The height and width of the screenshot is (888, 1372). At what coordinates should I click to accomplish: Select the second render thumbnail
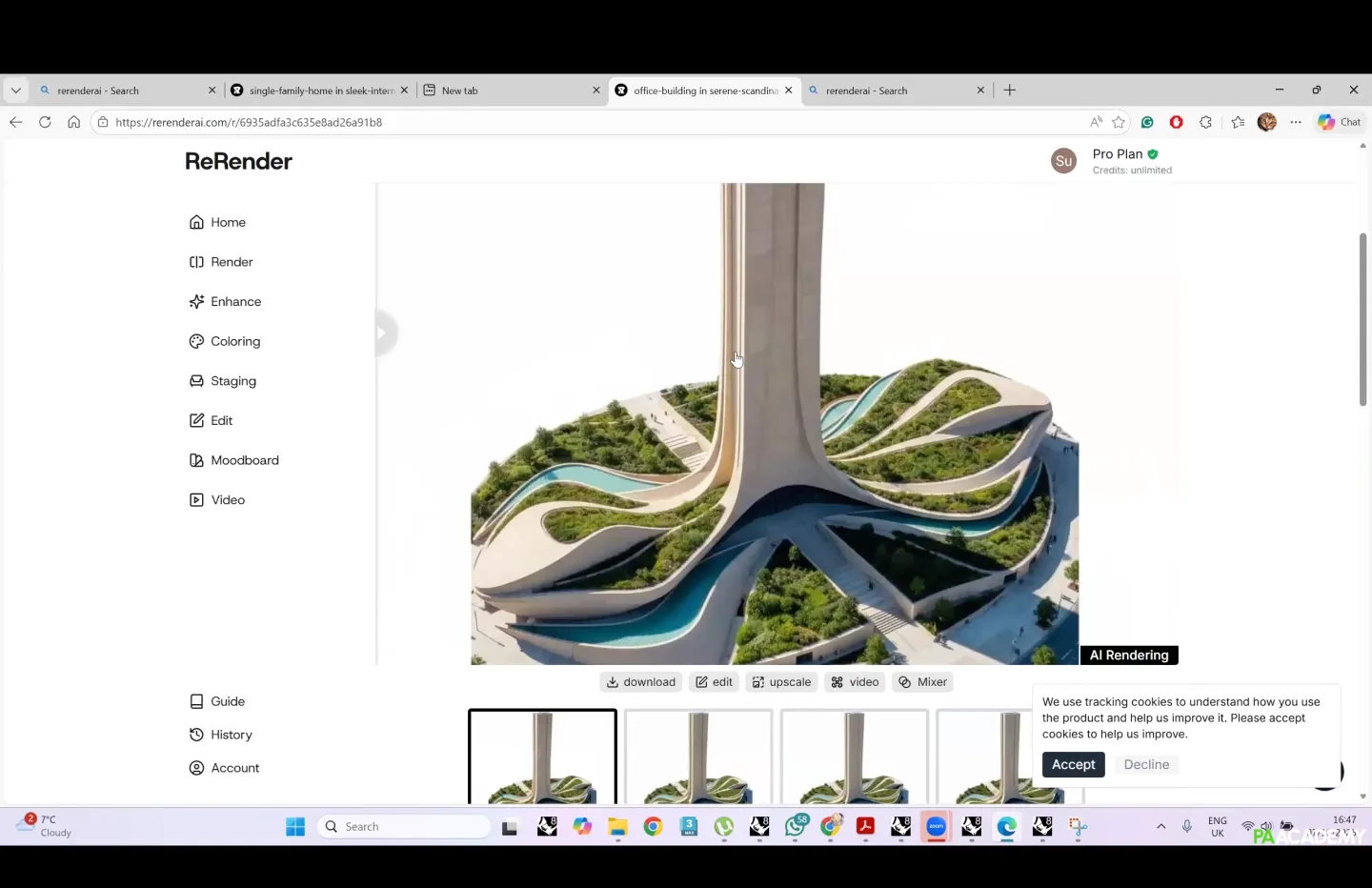[698, 757]
